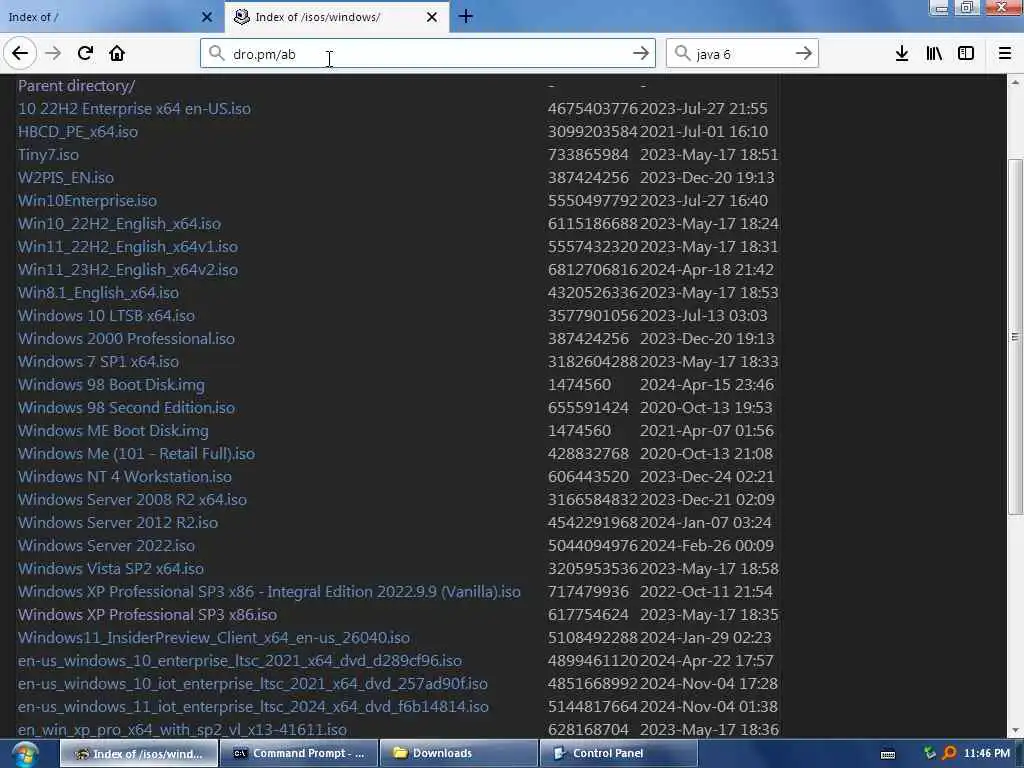Open a new tab with plus button
Image resolution: width=1024 pixels, height=768 pixels.
point(466,16)
